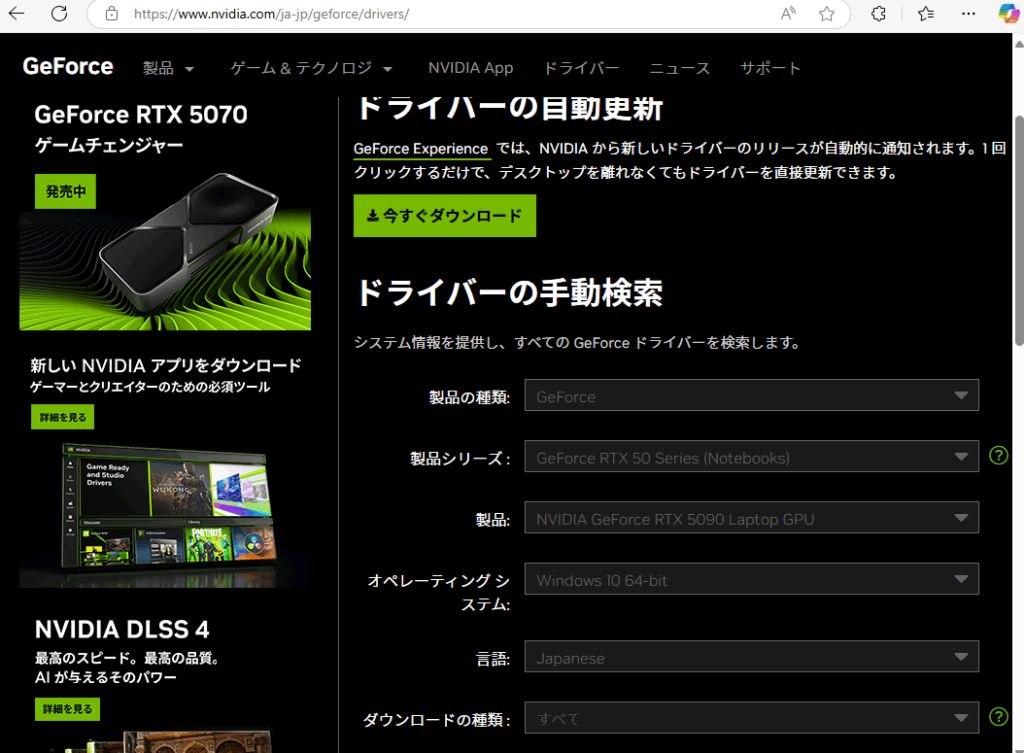Click the 今すぐダウンロード button
This screenshot has width=1024, height=753.
tap(445, 216)
